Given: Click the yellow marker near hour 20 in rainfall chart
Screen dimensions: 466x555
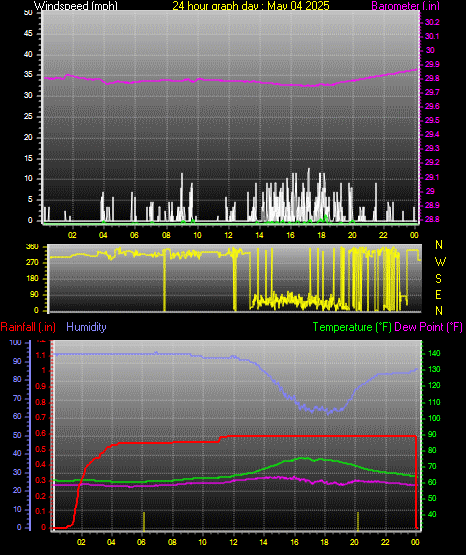Looking at the screenshot, I should click(x=358, y=521).
